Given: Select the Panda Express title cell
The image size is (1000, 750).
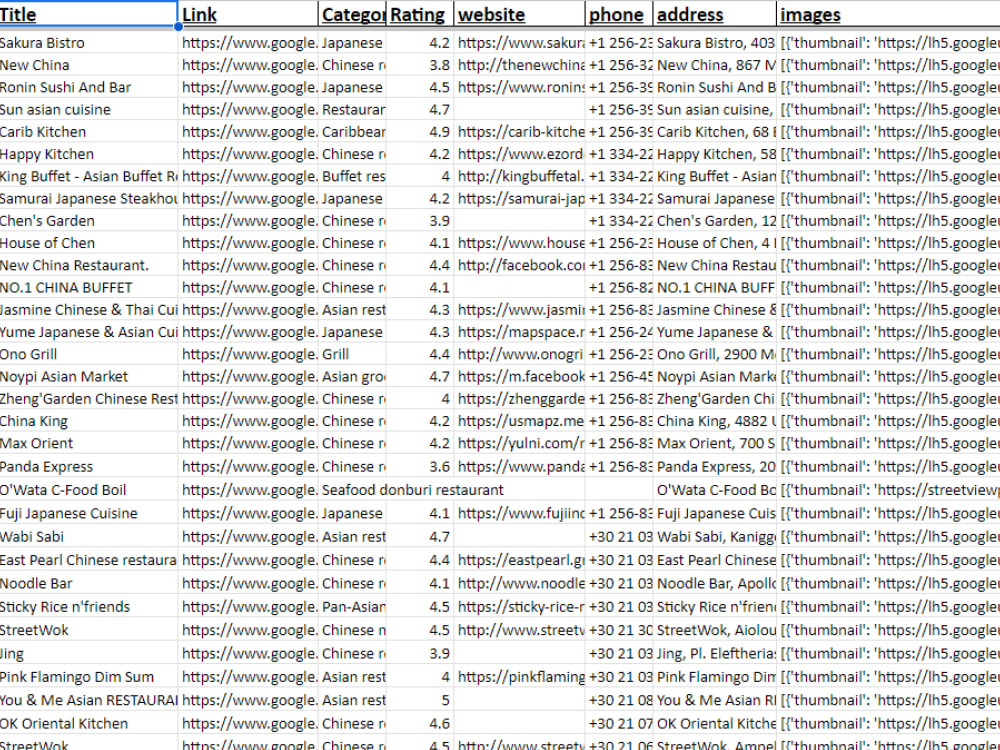Looking at the screenshot, I should [x=88, y=467].
